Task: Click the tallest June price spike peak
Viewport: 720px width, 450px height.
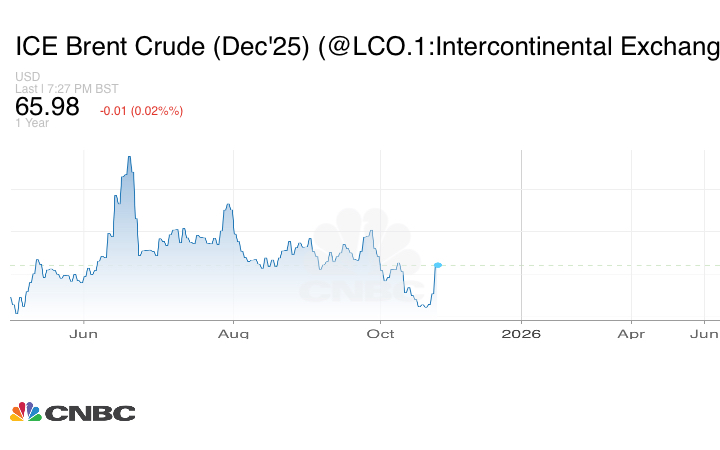Action: (x=129, y=158)
